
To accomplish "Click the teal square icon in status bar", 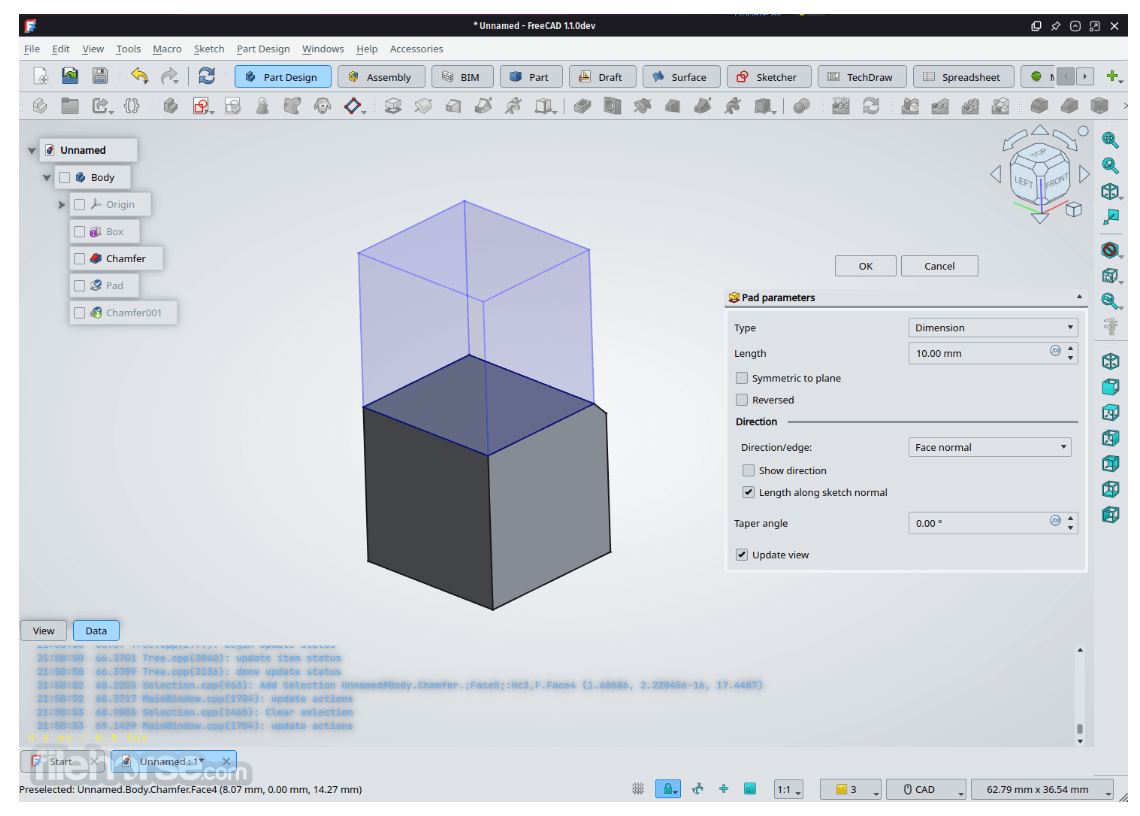I will click(750, 789).
